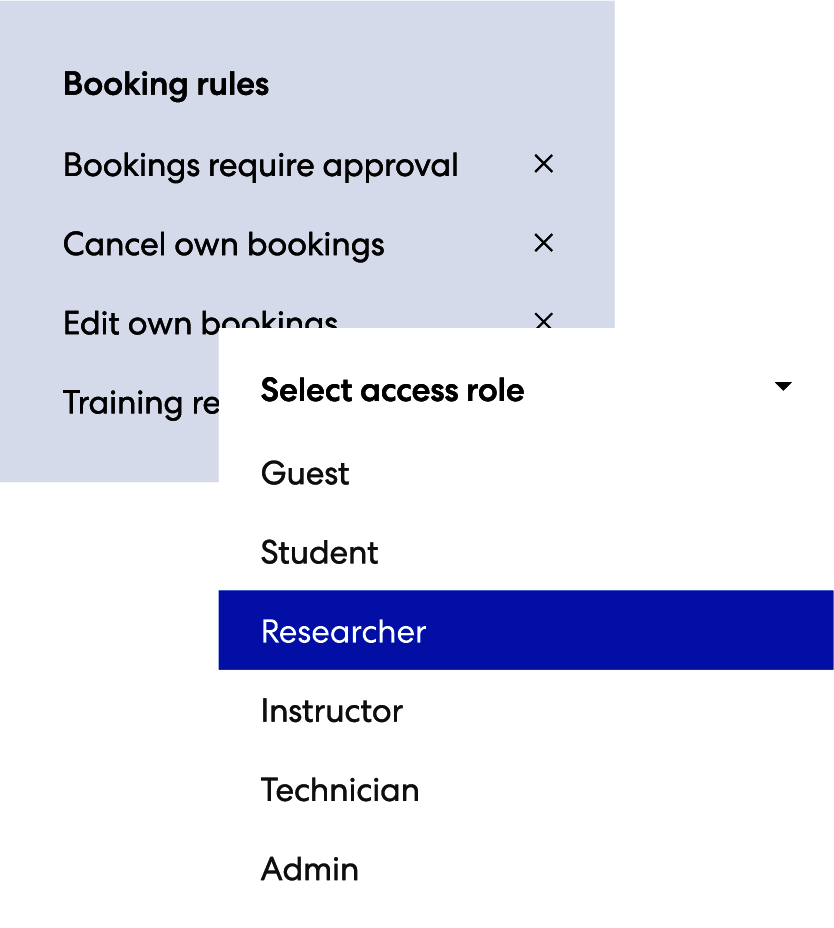
Task: Choose the Guest role option
Action: pyautogui.click(x=305, y=473)
